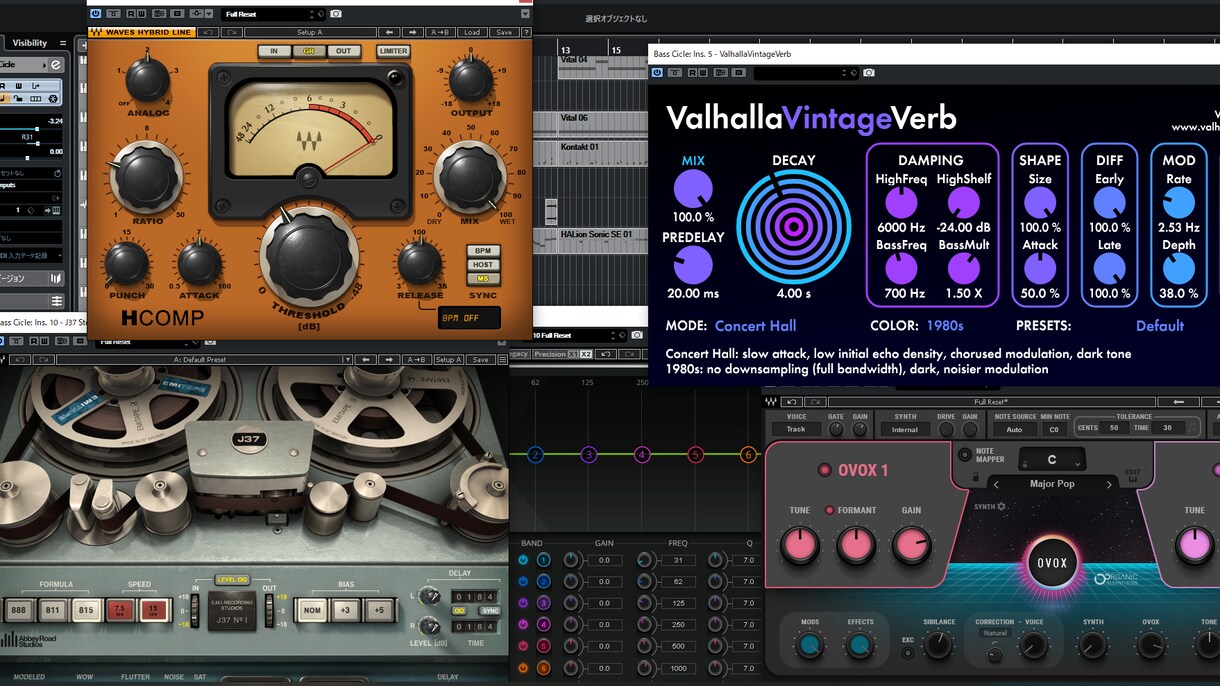Open Valhalla COLOR 1980s selector

point(944,326)
